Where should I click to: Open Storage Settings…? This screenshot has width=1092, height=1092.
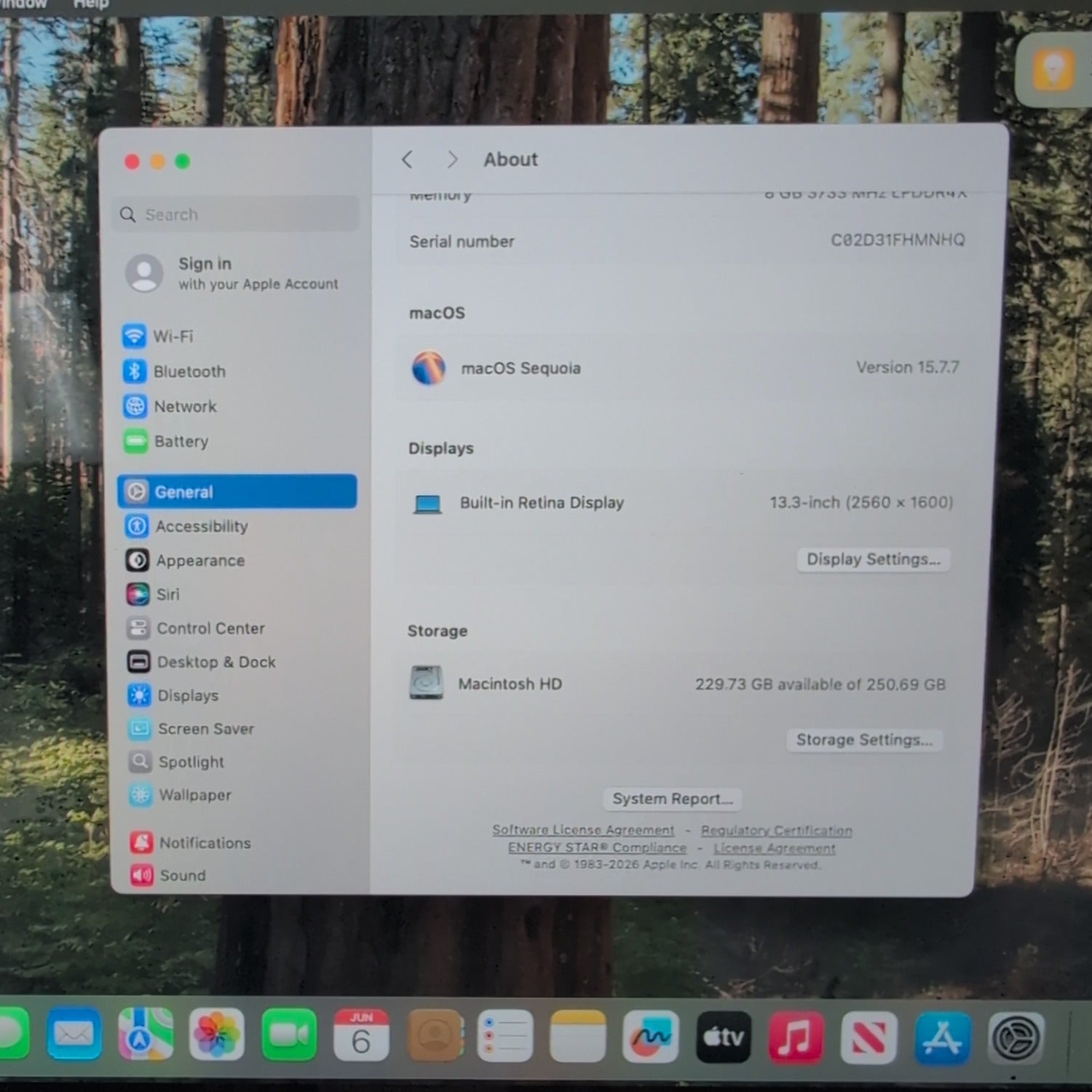(864, 740)
